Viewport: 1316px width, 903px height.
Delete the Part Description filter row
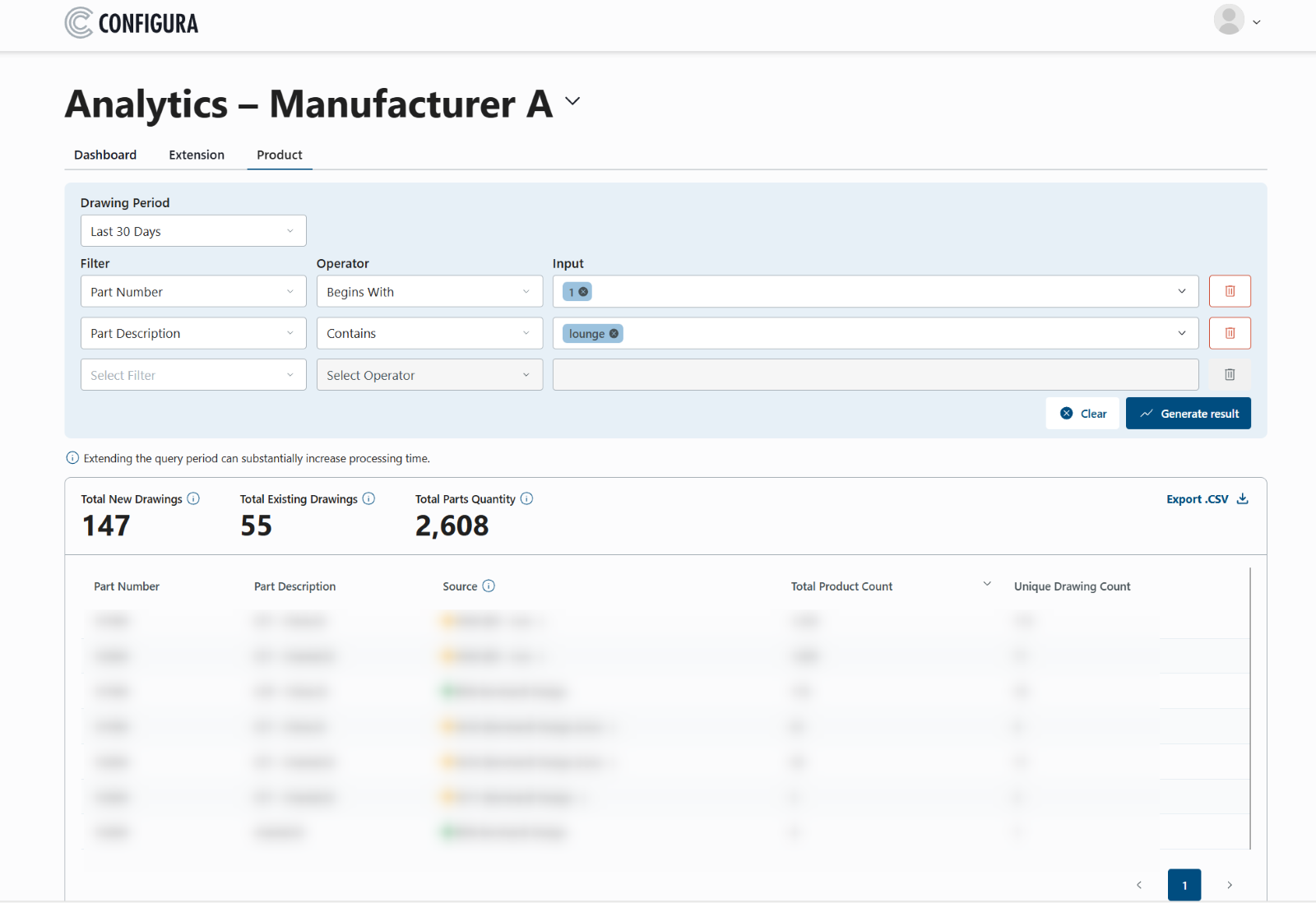[1230, 333]
